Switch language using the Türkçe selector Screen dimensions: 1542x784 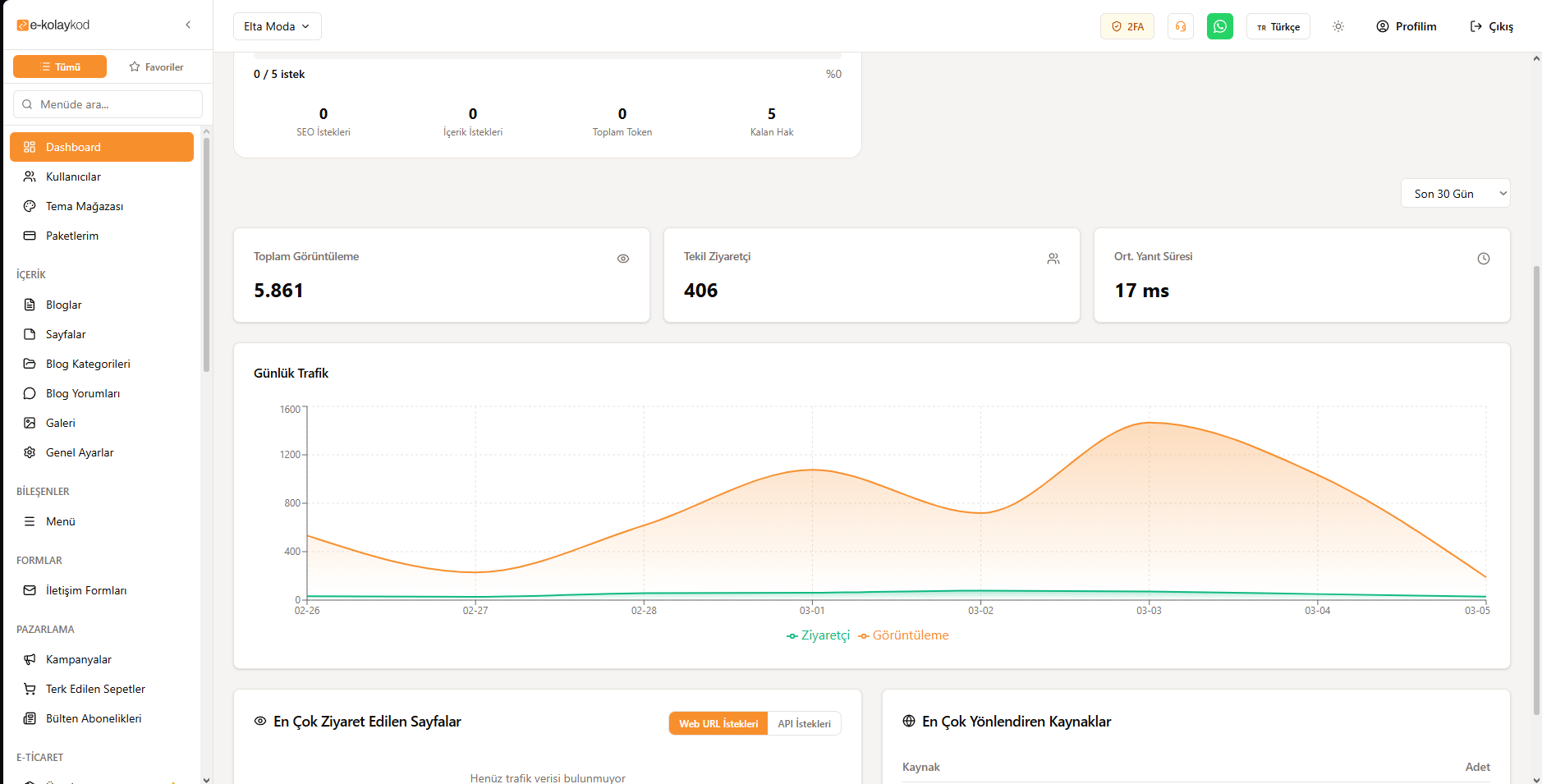tap(1278, 26)
